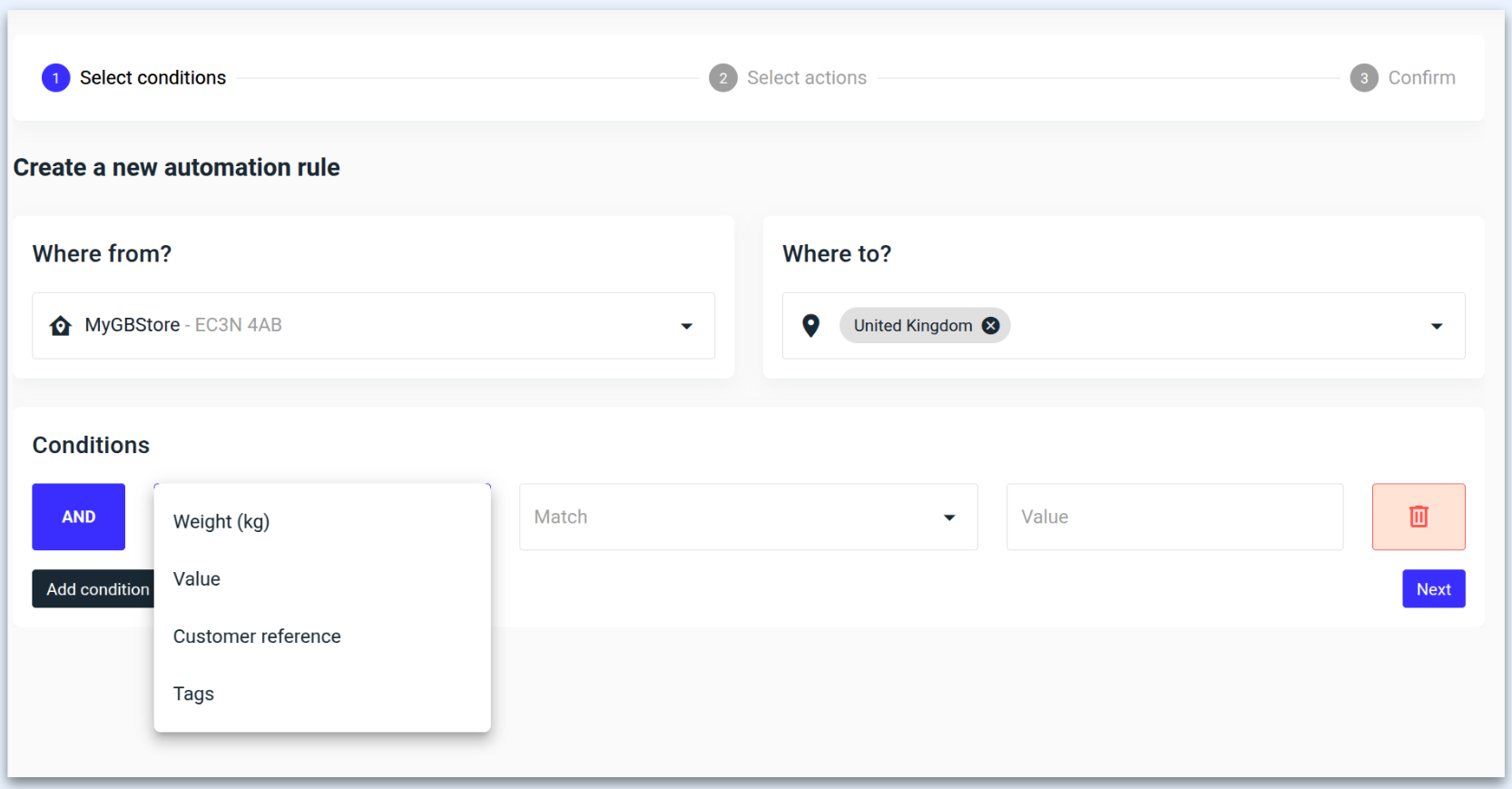Expand the Where to dropdown arrow
The width and height of the screenshot is (1512, 789).
click(x=1436, y=326)
